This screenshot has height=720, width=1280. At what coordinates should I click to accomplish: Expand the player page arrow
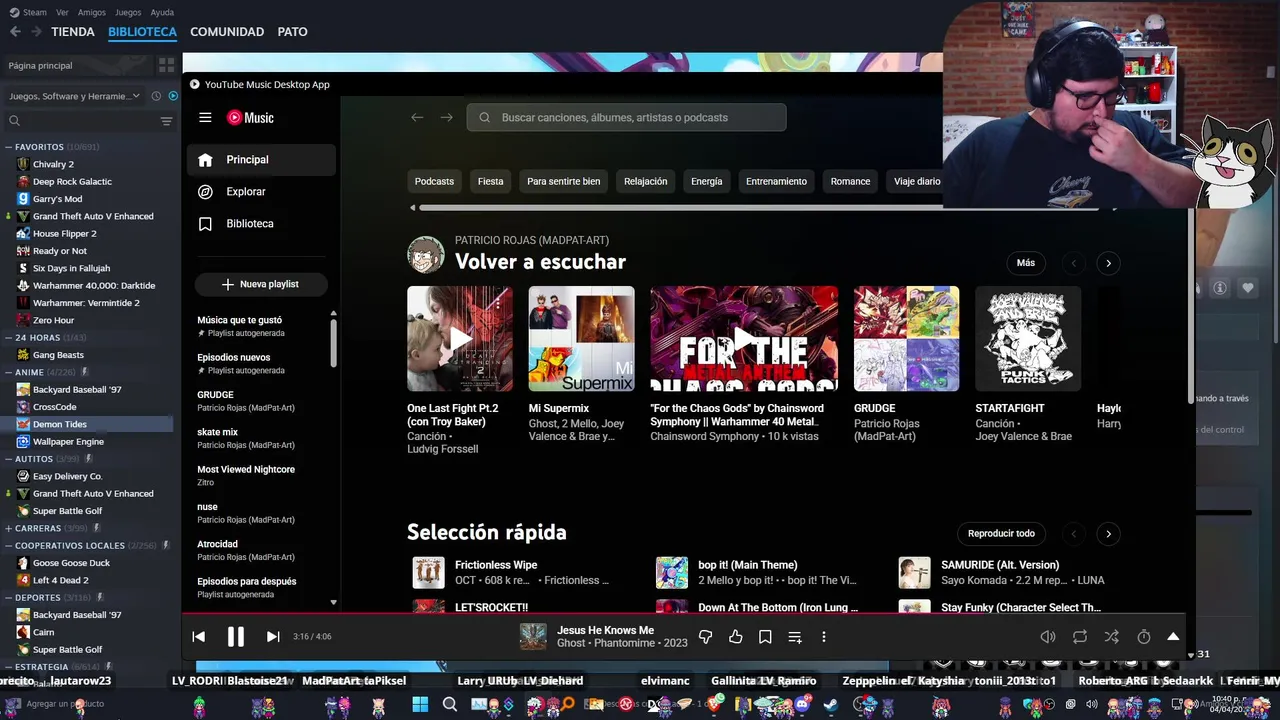point(1173,636)
